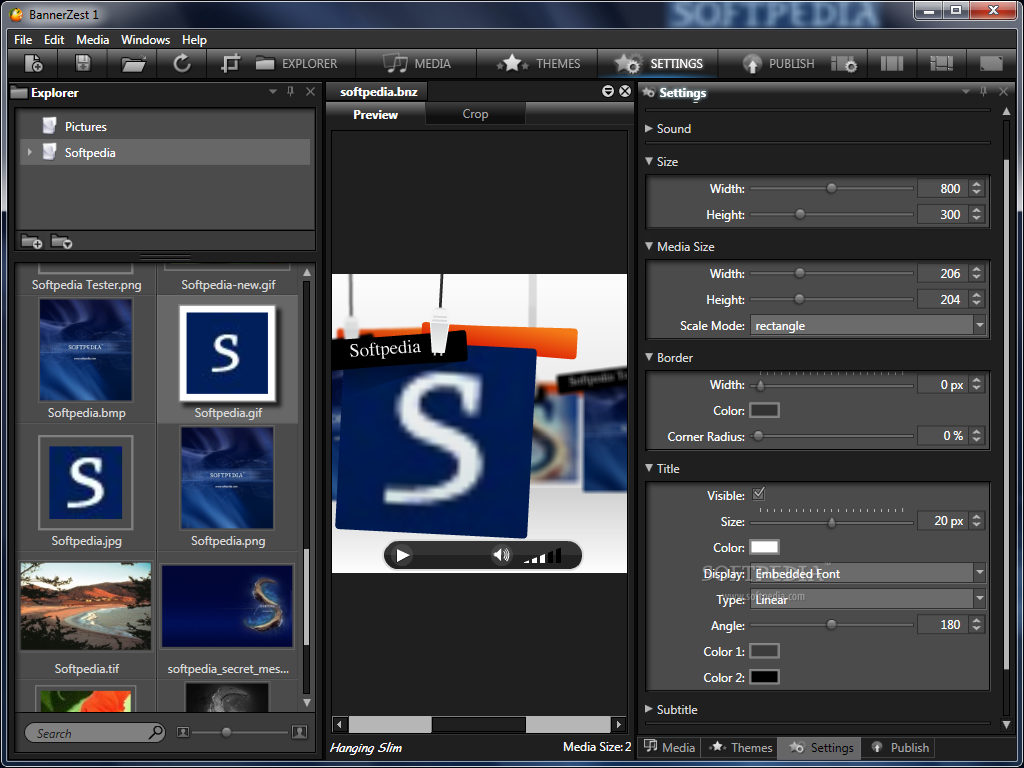The height and width of the screenshot is (768, 1024).
Task: Open the Display Embedded Font dropdown
Action: (868, 573)
